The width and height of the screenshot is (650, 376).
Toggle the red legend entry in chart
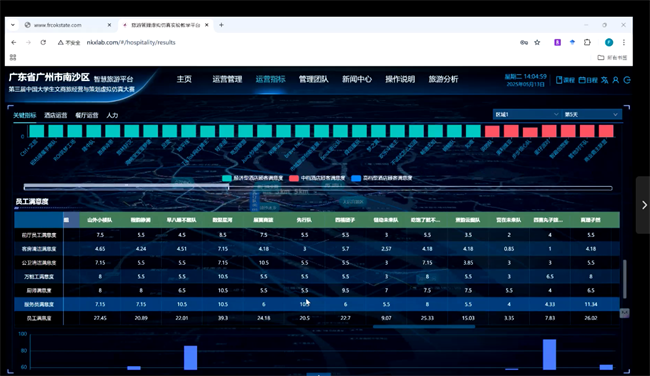click(x=317, y=178)
